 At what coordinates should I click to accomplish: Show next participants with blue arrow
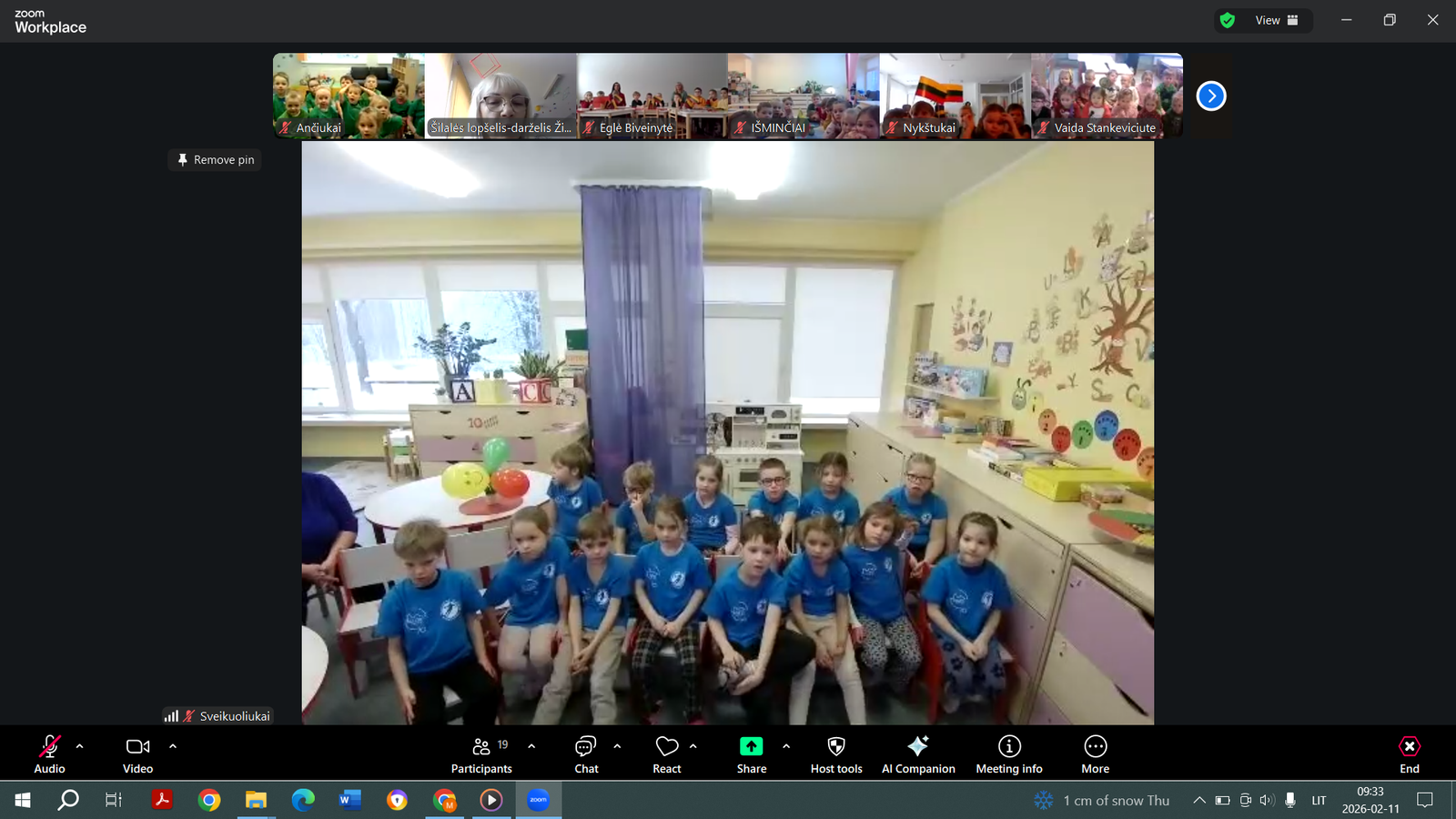(1211, 96)
